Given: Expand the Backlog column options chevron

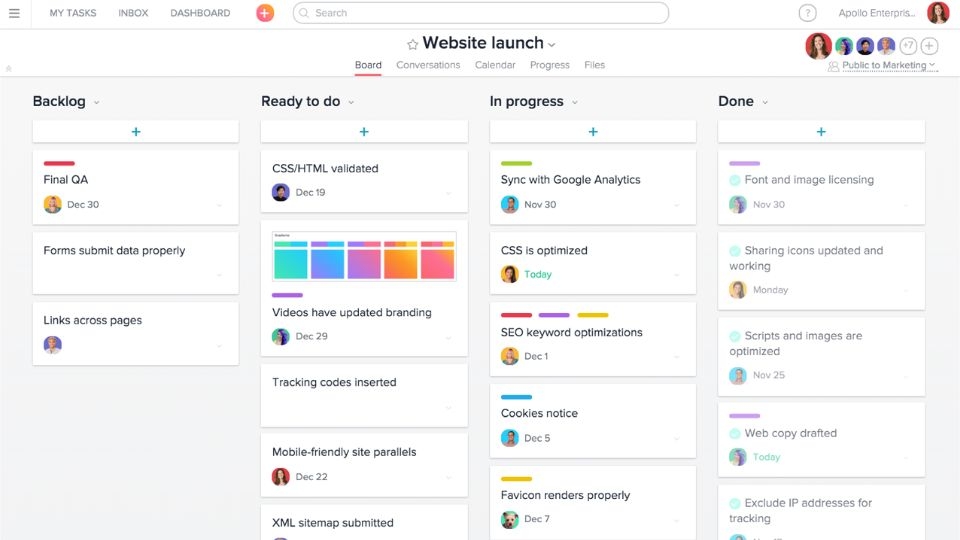Looking at the screenshot, I should 97,103.
